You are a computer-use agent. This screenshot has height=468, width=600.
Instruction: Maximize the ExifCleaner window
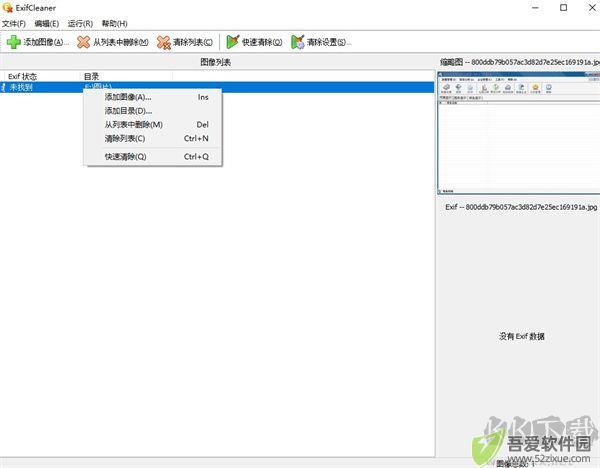[564, 8]
